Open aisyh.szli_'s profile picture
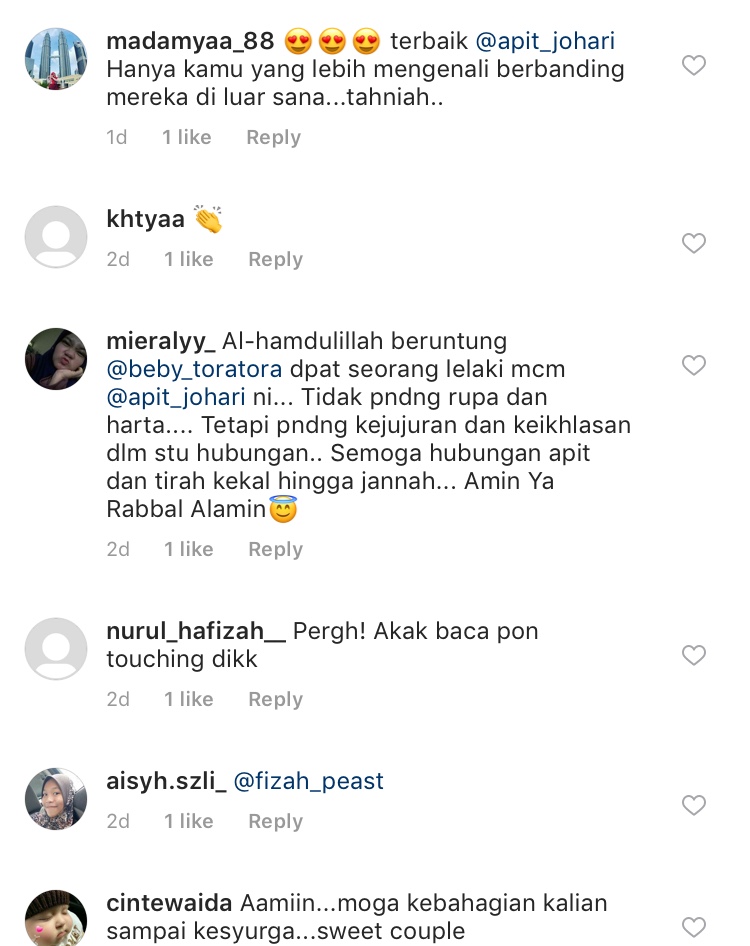The height and width of the screenshot is (946, 750). 56,799
